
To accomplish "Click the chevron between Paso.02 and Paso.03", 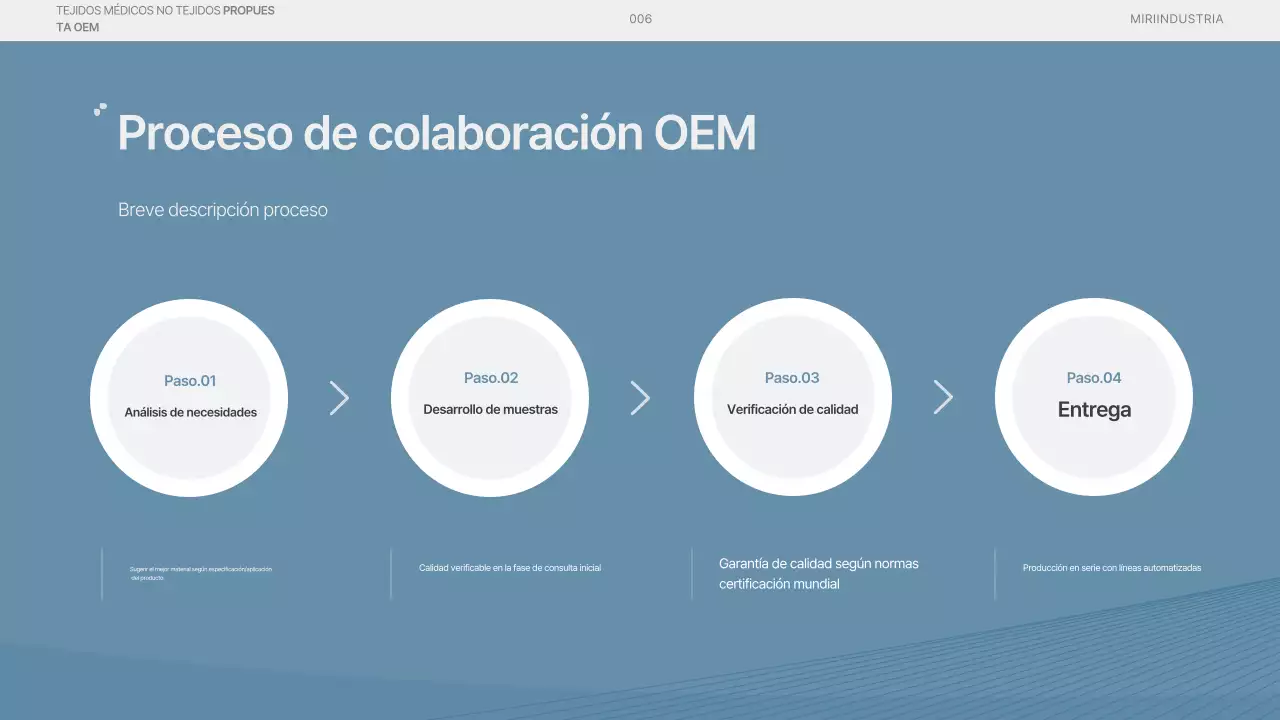I will [641, 397].
